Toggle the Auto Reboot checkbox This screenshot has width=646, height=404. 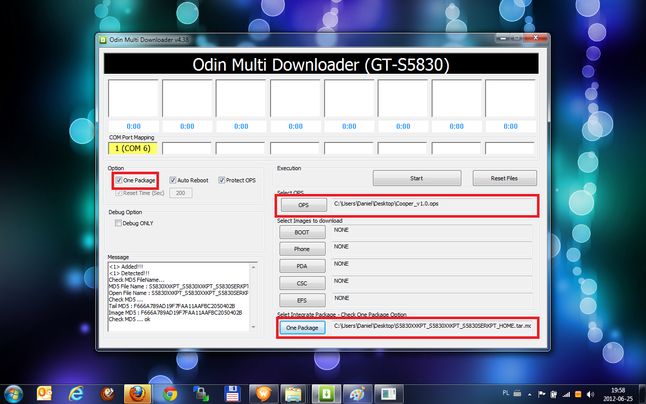point(173,180)
